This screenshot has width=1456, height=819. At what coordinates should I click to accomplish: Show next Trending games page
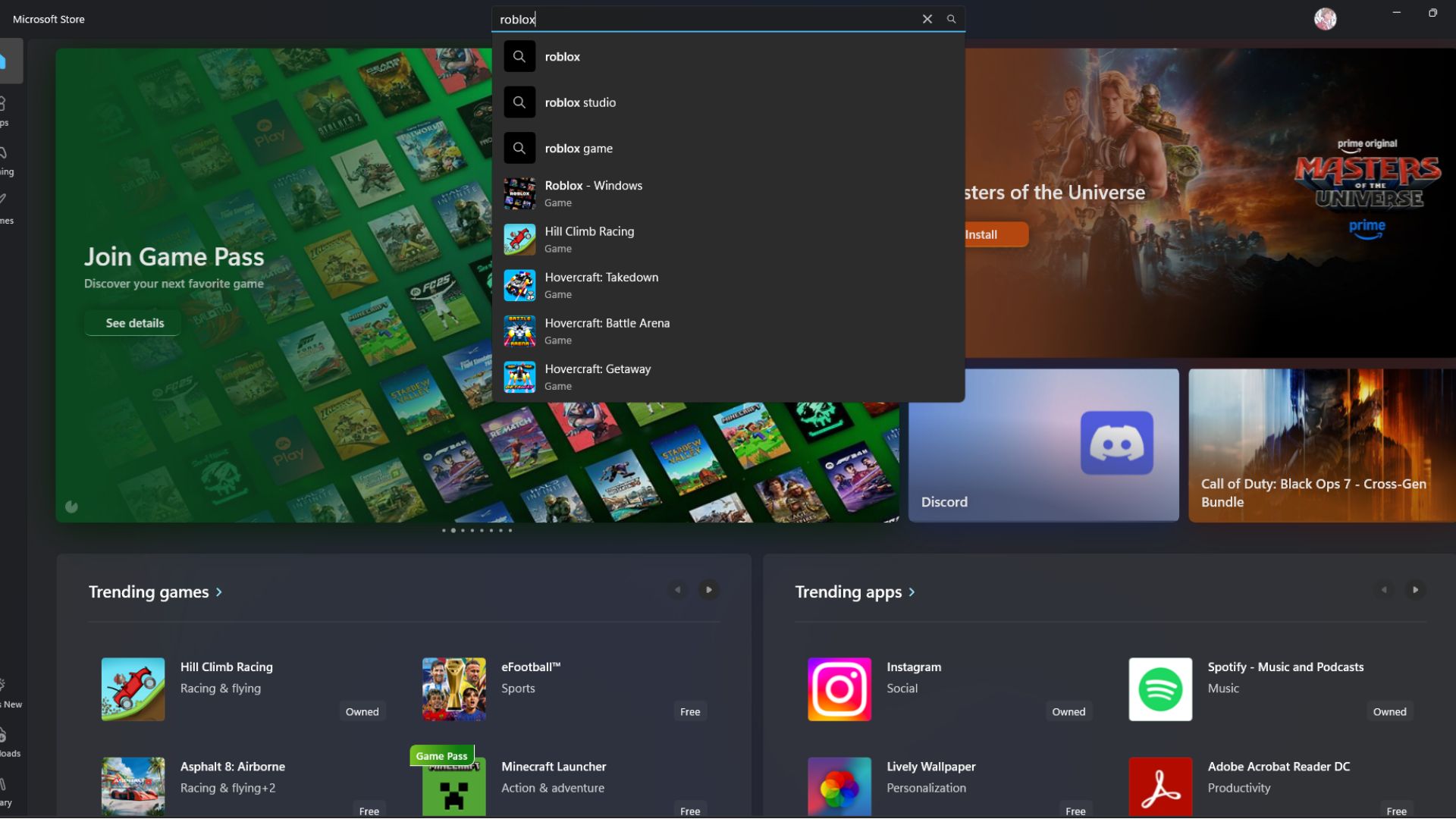709,590
